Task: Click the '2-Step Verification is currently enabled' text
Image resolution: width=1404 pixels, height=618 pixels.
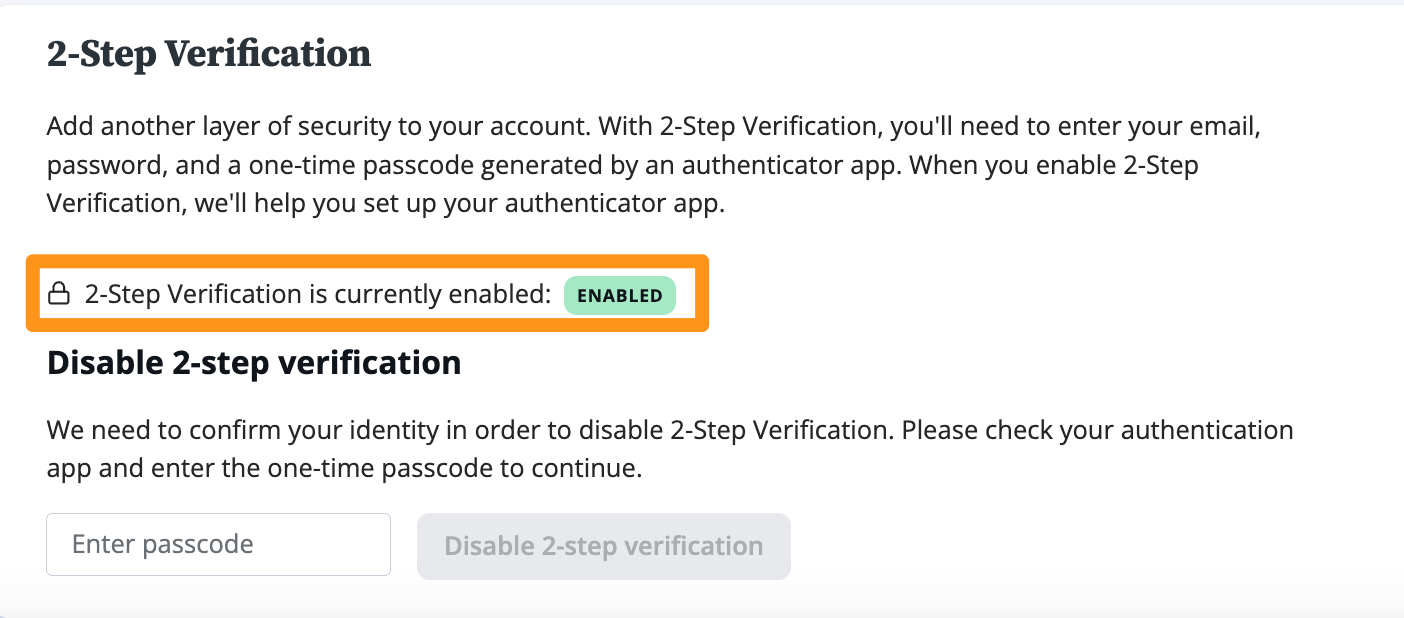Action: click(x=318, y=294)
